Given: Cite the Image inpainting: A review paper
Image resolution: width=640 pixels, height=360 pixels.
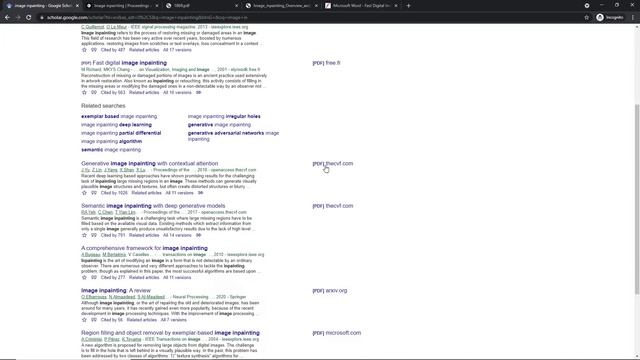Looking at the screenshot, I should [94, 320].
